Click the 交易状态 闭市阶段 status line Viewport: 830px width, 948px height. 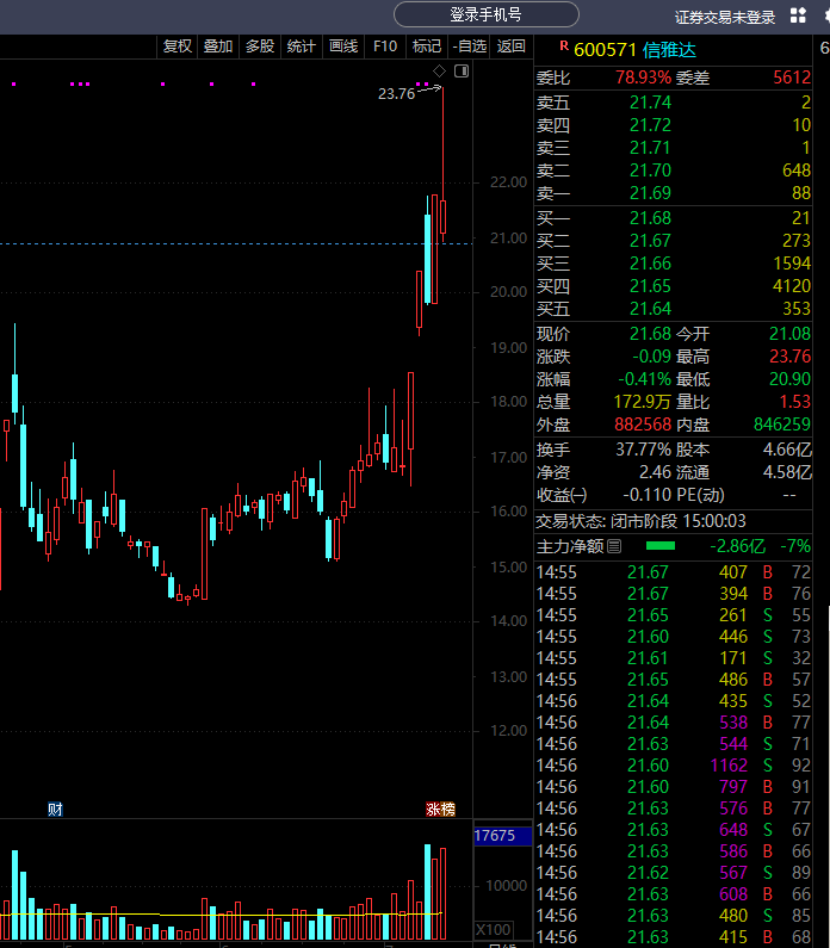click(641, 521)
